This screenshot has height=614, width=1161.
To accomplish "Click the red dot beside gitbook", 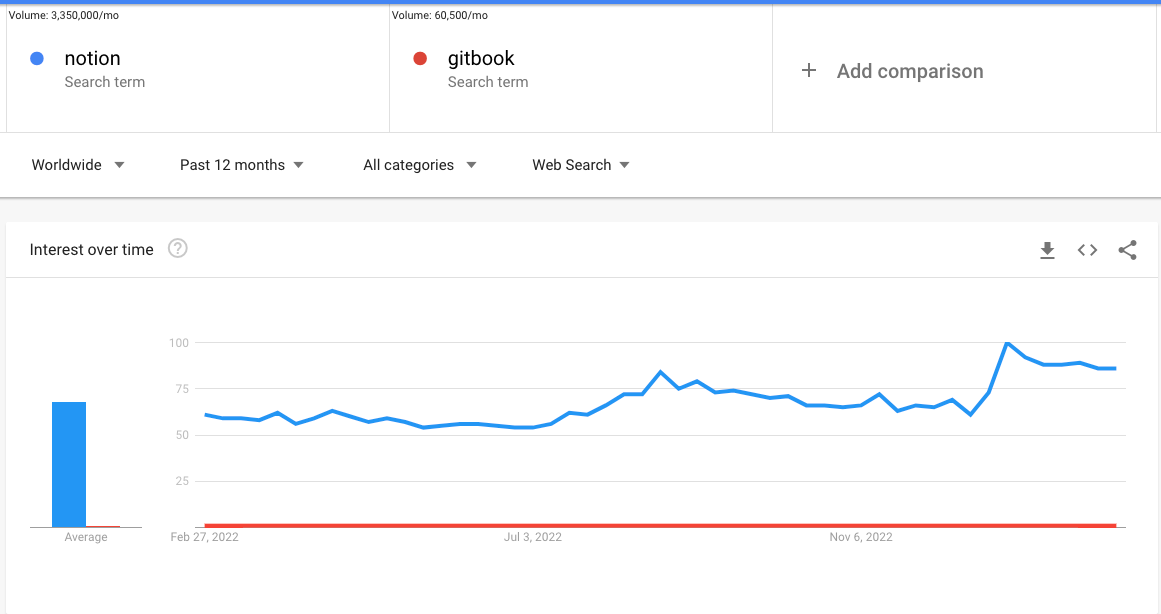I will 420,59.
